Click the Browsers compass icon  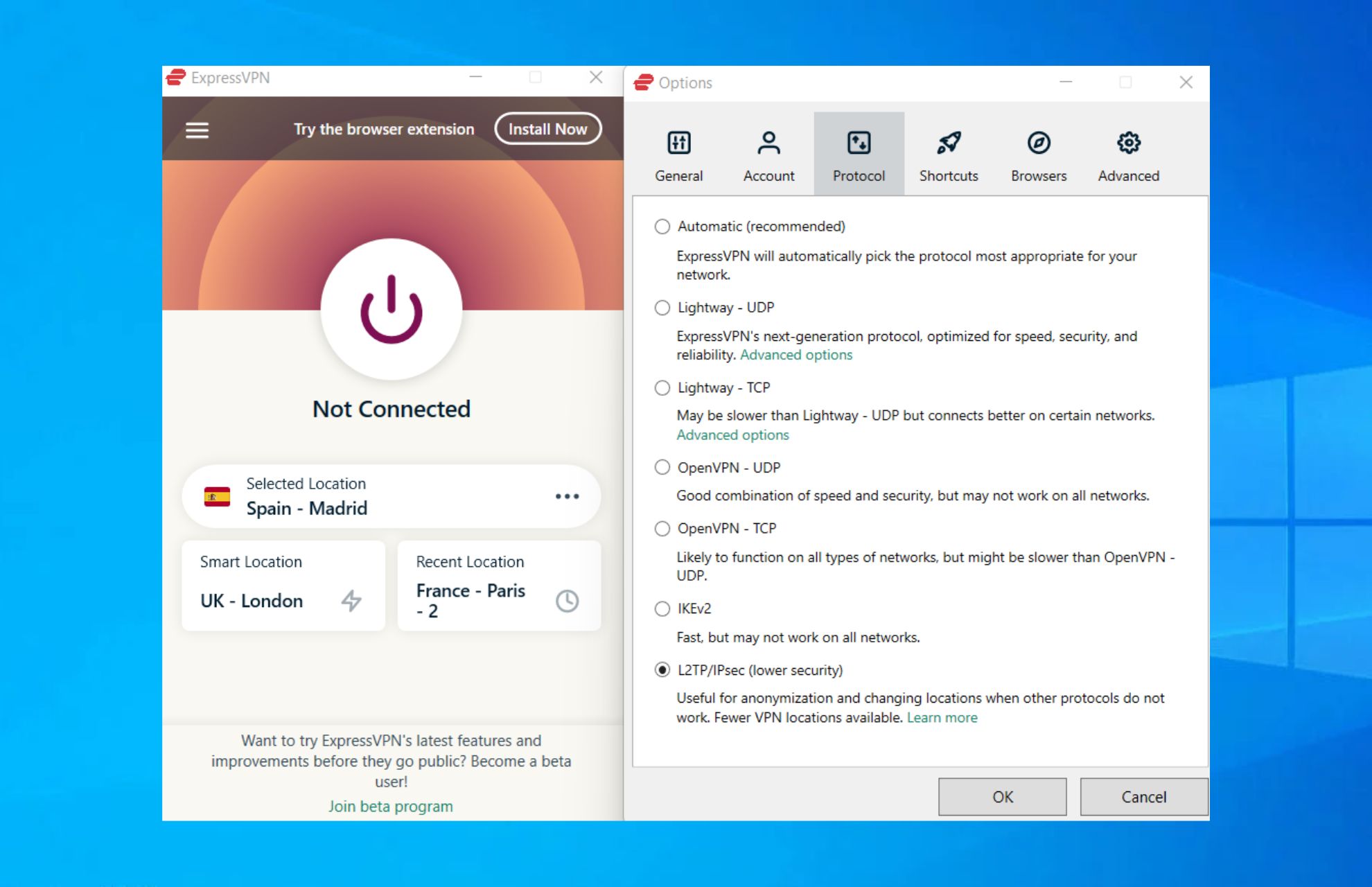pos(1039,143)
